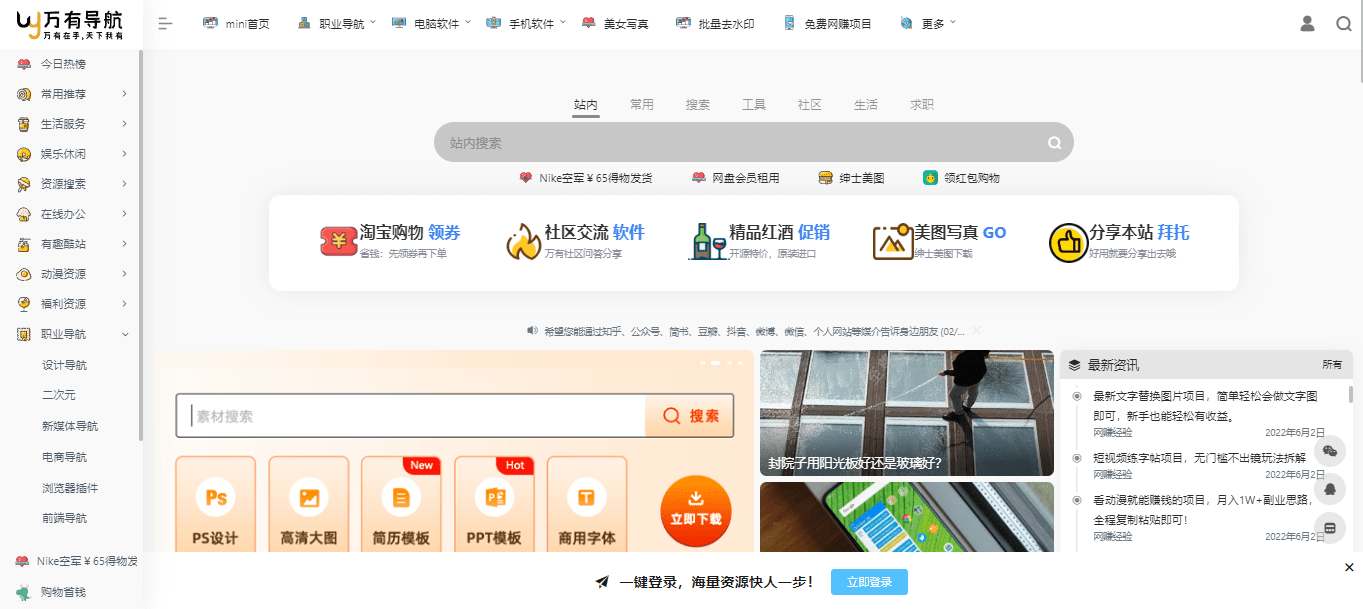
Task: Open the 商用字体 tile
Action: click(587, 506)
